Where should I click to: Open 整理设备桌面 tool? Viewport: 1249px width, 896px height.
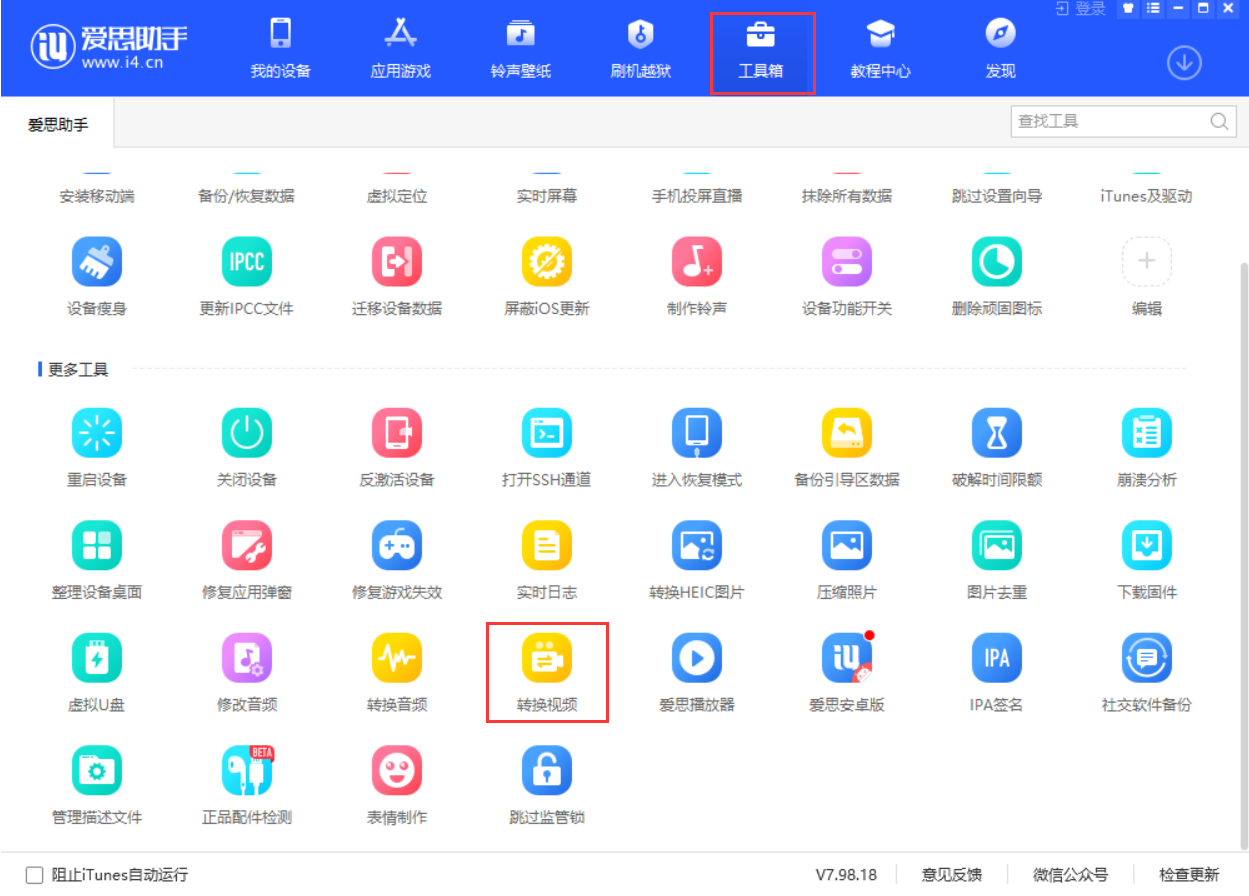pos(97,545)
